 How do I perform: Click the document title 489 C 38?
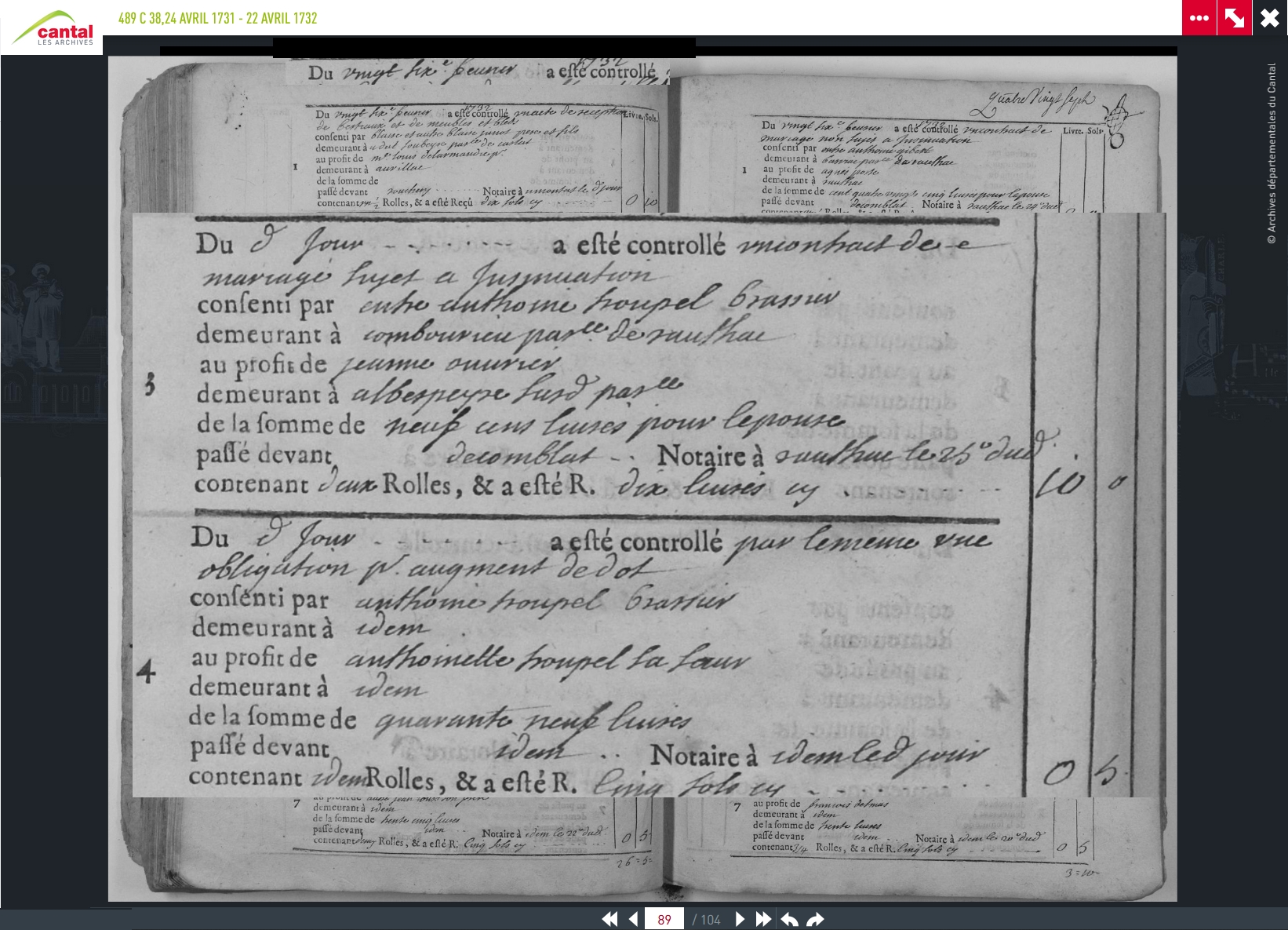[217, 18]
